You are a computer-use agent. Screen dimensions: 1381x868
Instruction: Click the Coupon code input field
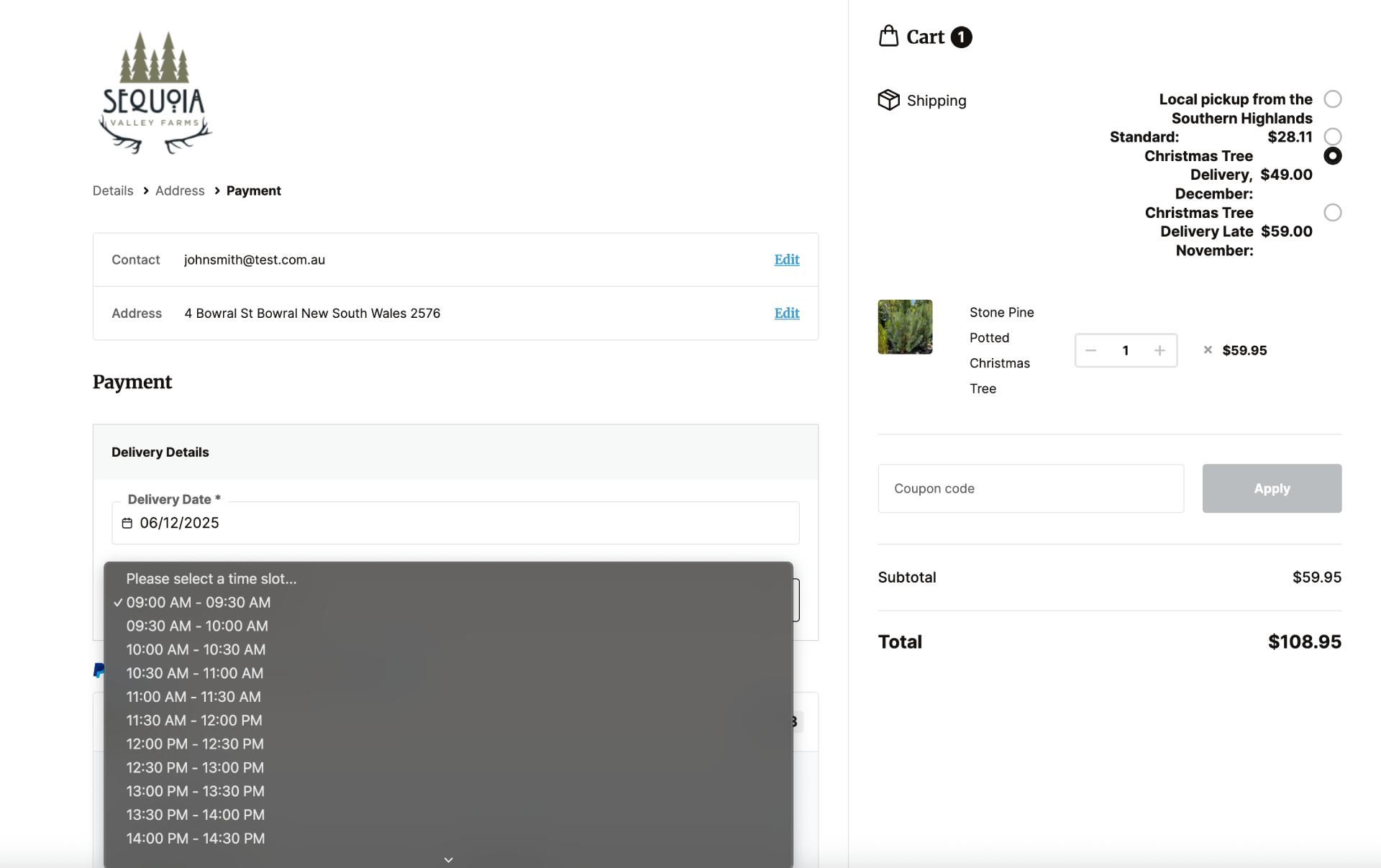[1030, 489]
